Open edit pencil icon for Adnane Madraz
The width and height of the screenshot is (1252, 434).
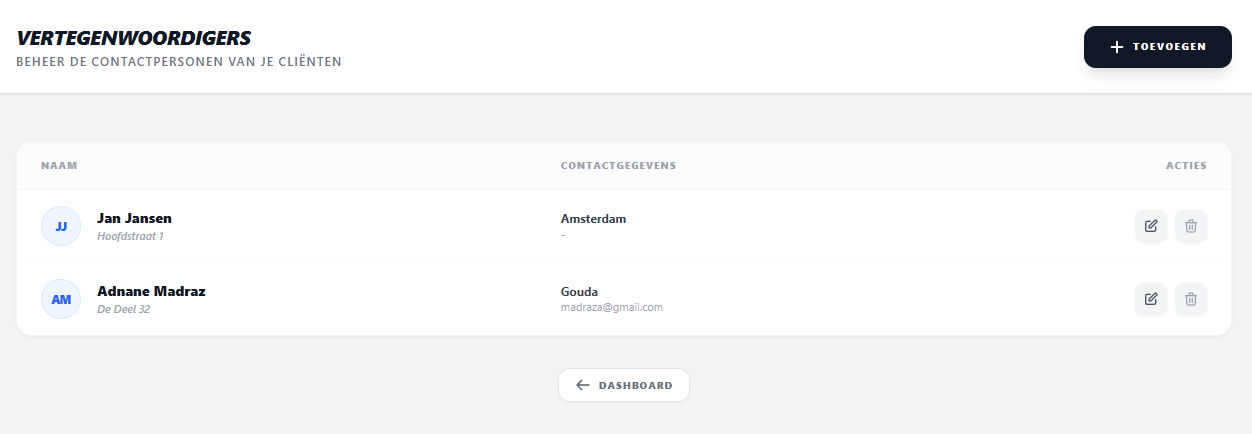pyautogui.click(x=1150, y=299)
